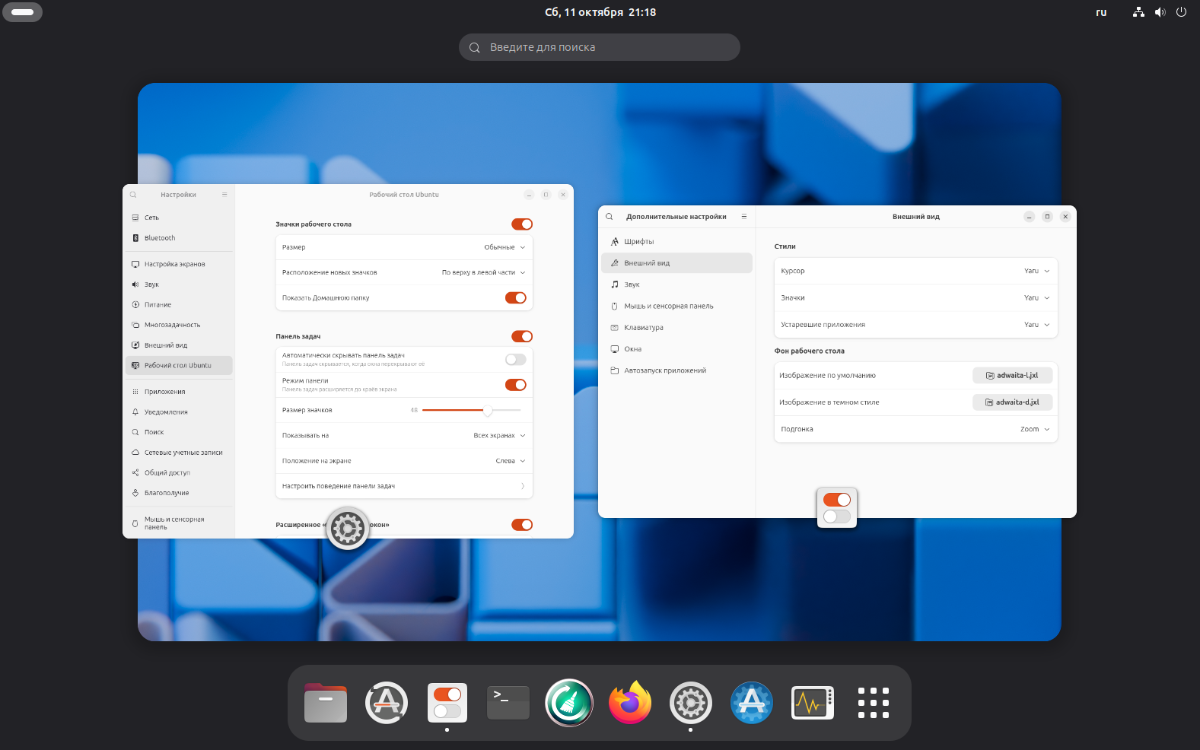1200x750 pixels.
Task: Open the Files folder icon in dock
Action: (x=325, y=704)
